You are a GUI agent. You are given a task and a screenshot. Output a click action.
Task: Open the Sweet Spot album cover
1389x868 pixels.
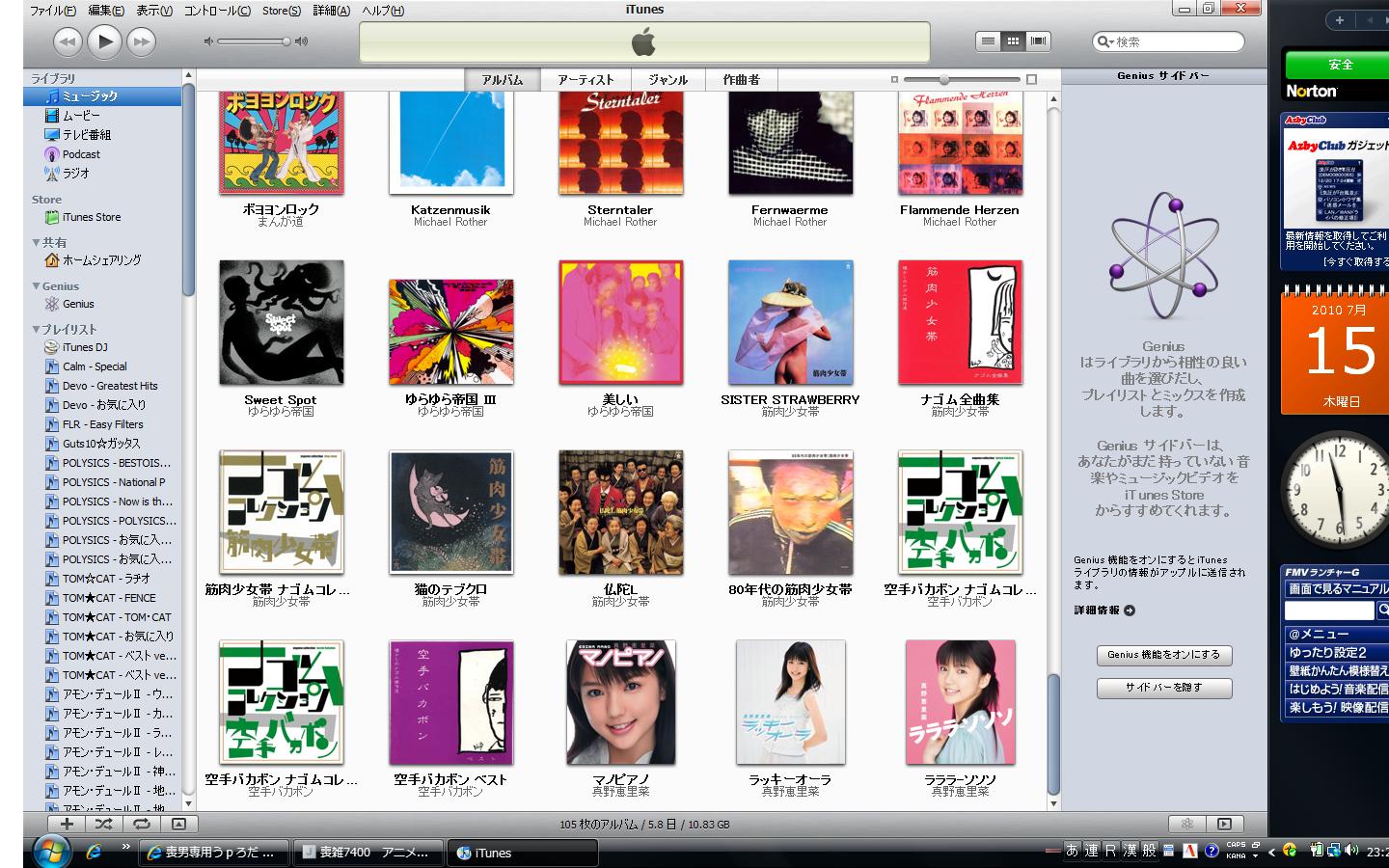click(x=282, y=323)
